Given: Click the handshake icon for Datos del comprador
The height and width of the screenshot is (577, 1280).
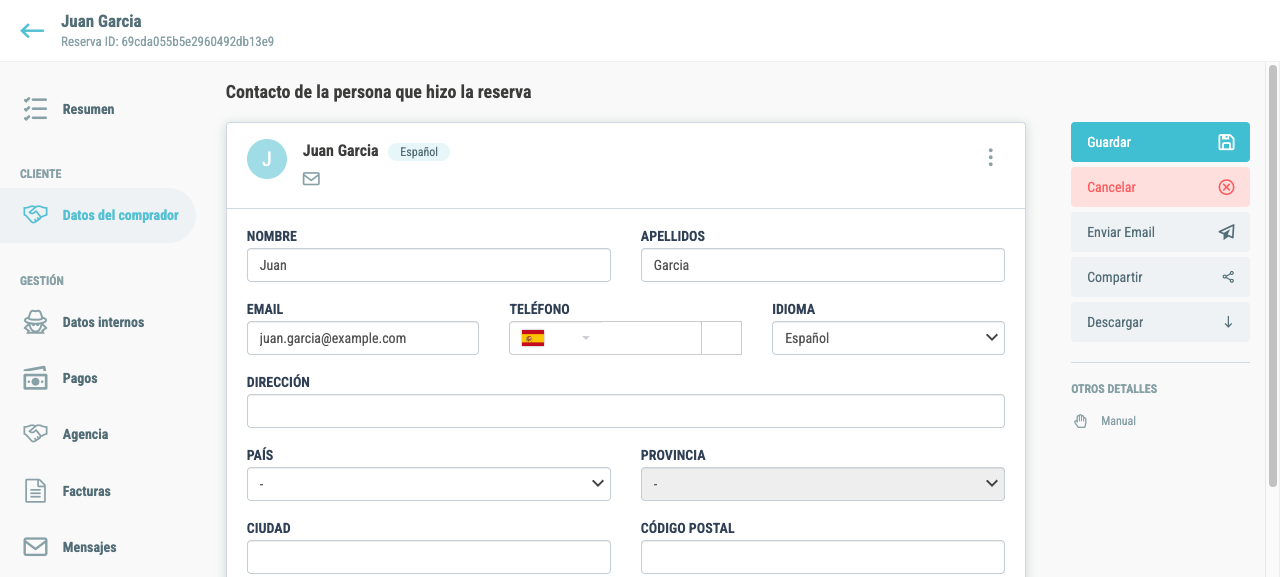Looking at the screenshot, I should (35, 215).
